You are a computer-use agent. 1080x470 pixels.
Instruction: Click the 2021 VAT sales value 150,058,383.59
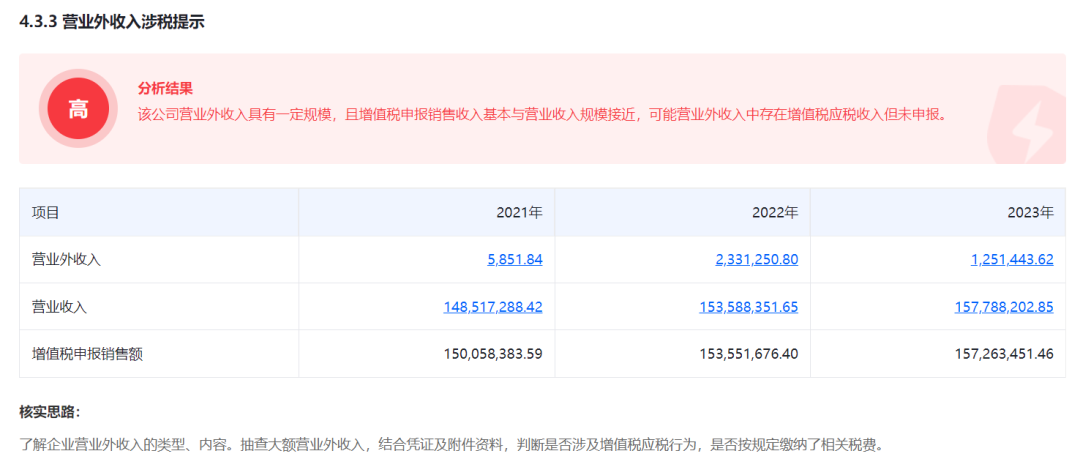[x=493, y=354]
